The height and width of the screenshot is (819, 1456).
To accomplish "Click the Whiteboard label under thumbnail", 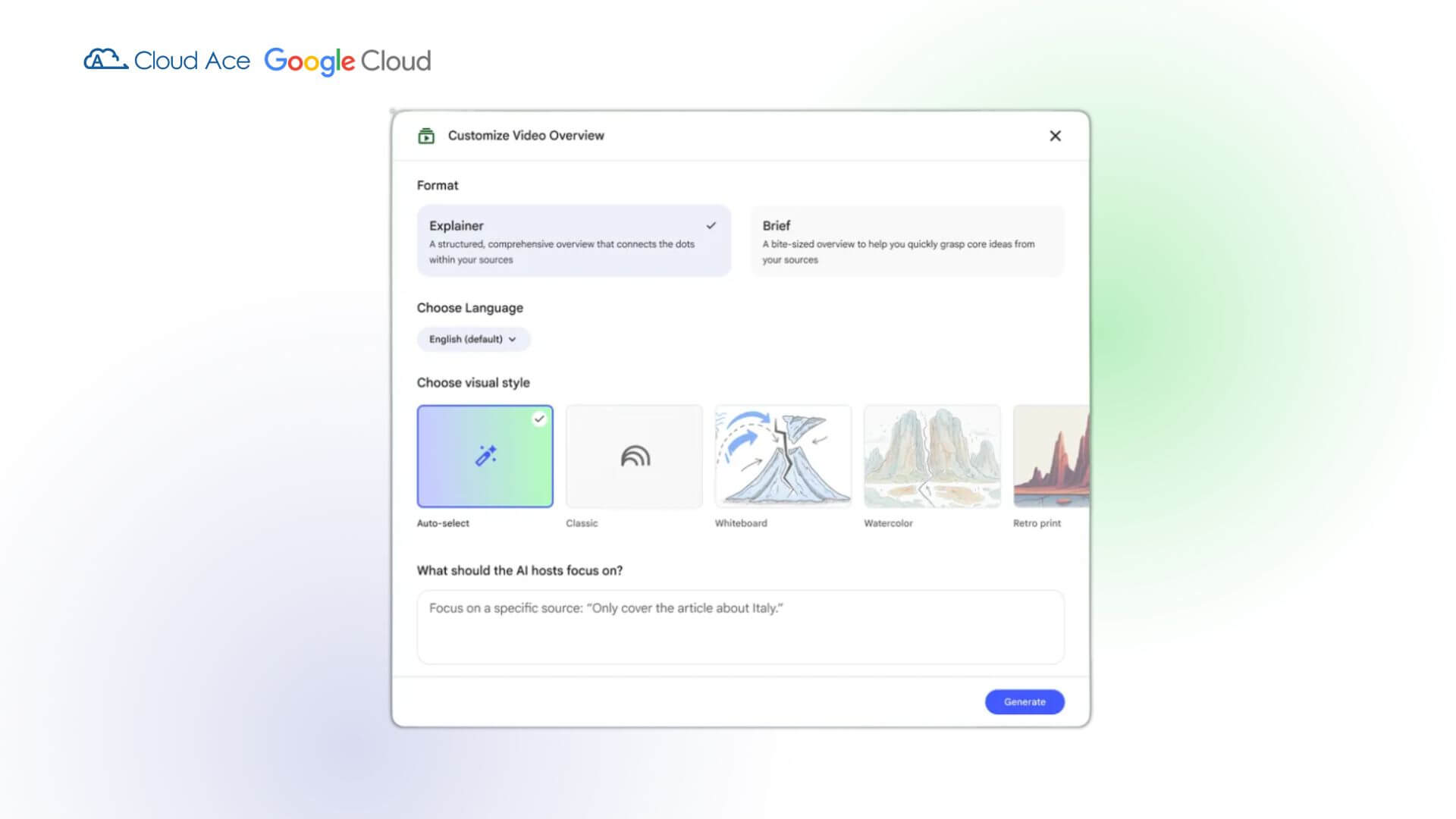I will [741, 523].
